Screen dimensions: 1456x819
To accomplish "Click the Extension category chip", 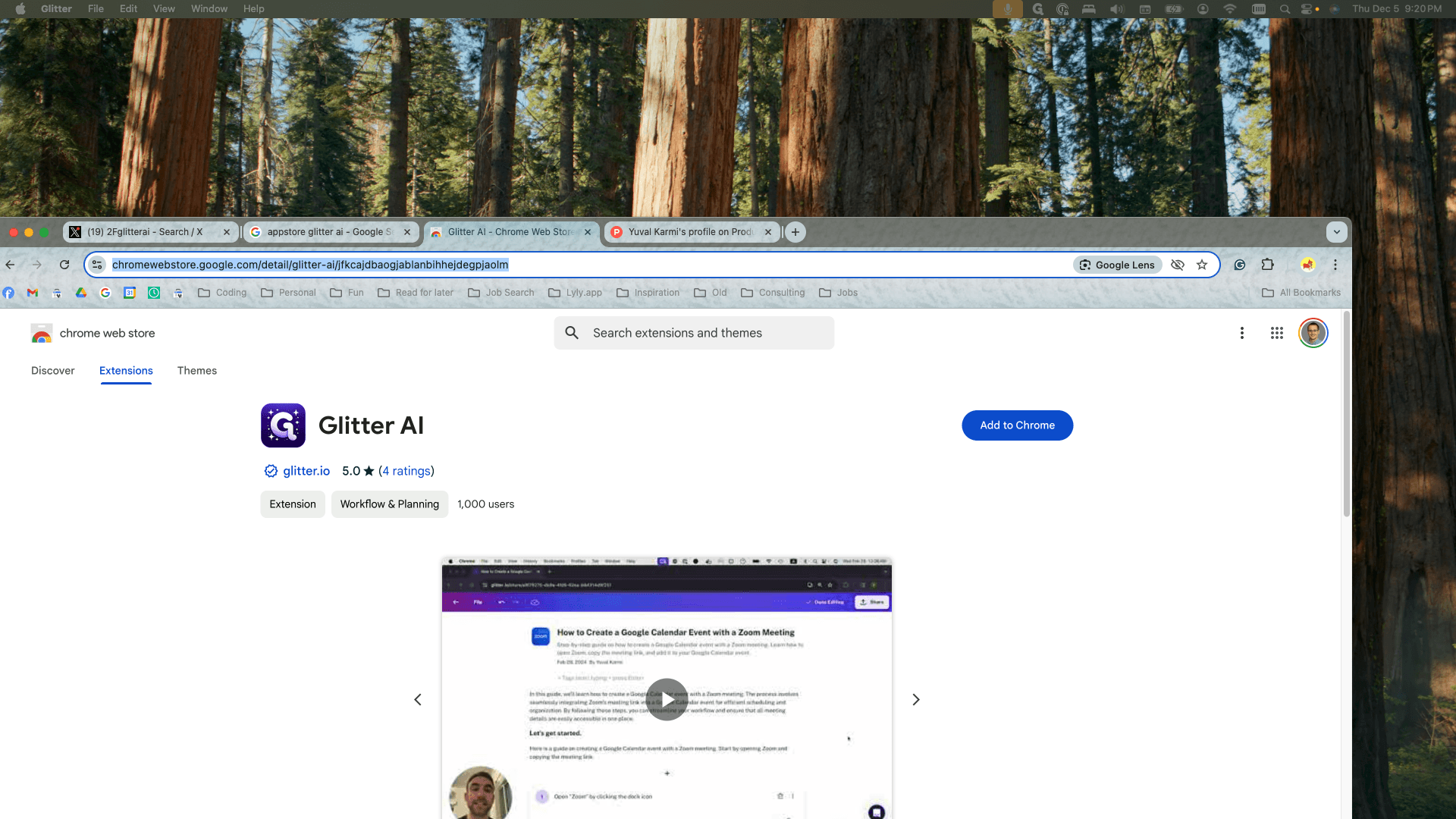I will 293,504.
